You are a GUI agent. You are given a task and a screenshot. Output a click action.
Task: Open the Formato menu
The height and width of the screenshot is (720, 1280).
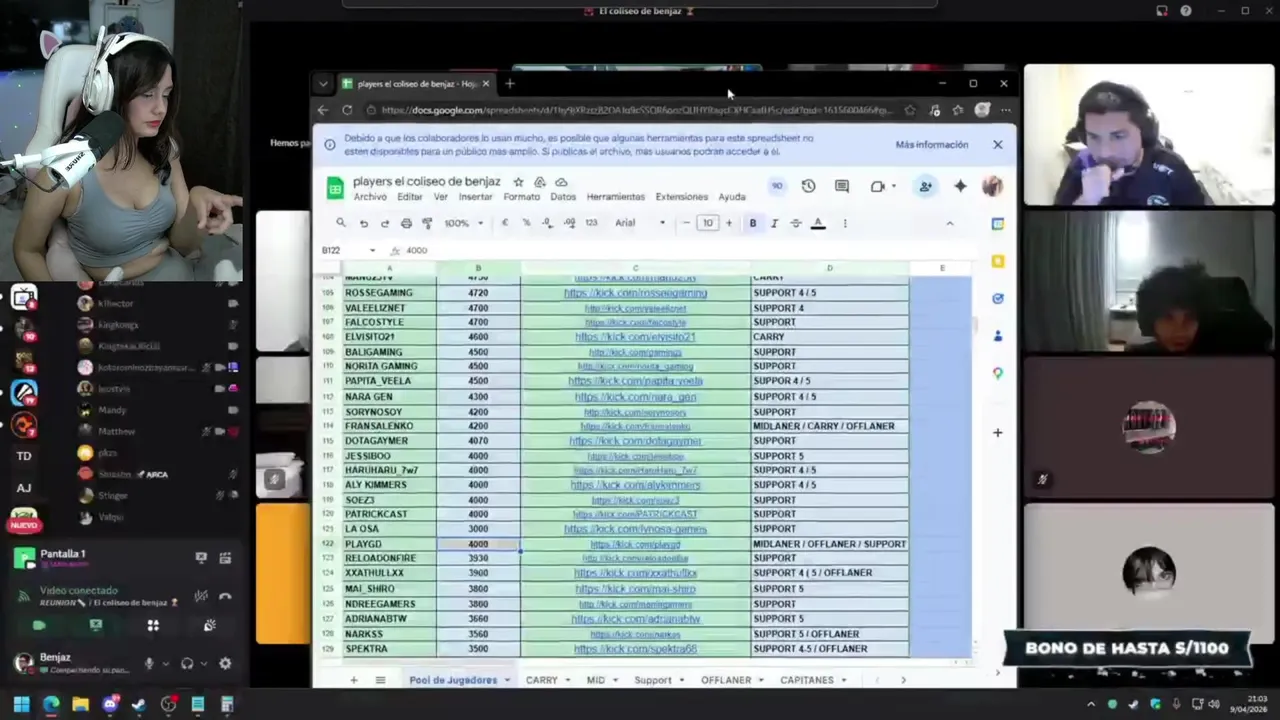pyautogui.click(x=521, y=197)
